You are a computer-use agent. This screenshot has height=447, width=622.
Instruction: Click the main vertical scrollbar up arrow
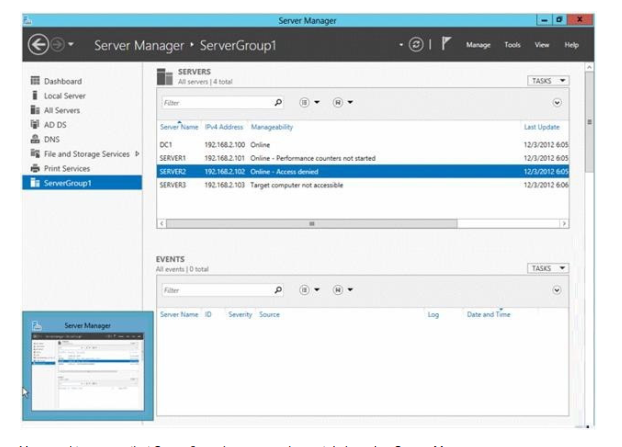click(589, 67)
